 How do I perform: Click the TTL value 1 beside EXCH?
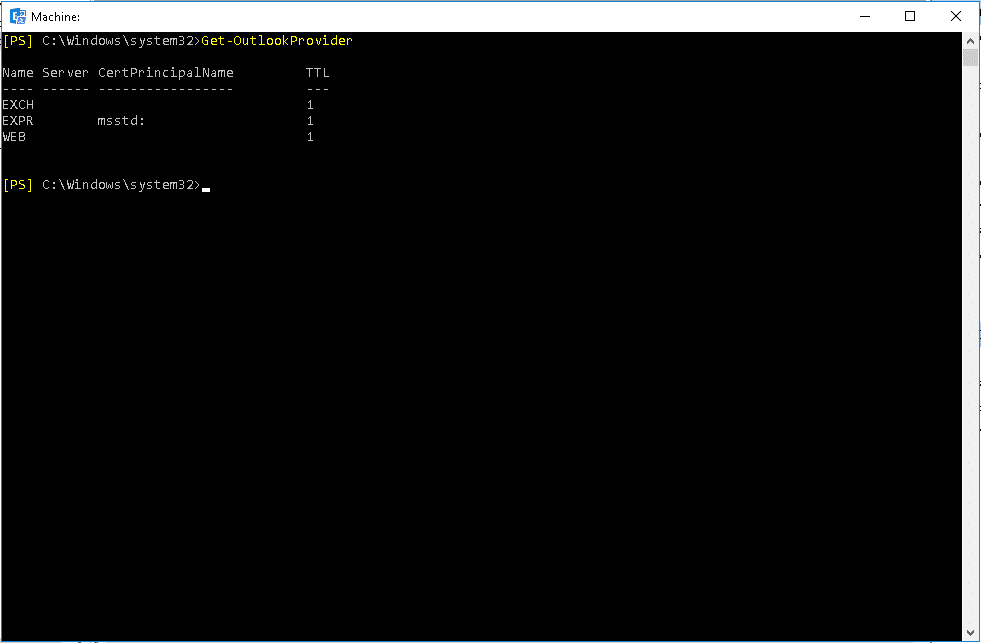(x=310, y=104)
